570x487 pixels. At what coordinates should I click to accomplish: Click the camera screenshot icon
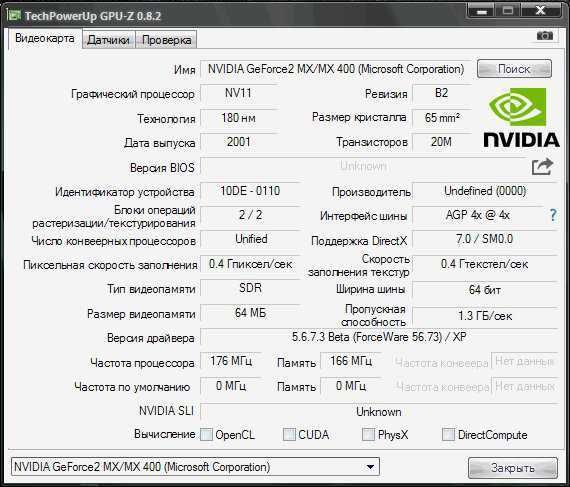point(545,36)
